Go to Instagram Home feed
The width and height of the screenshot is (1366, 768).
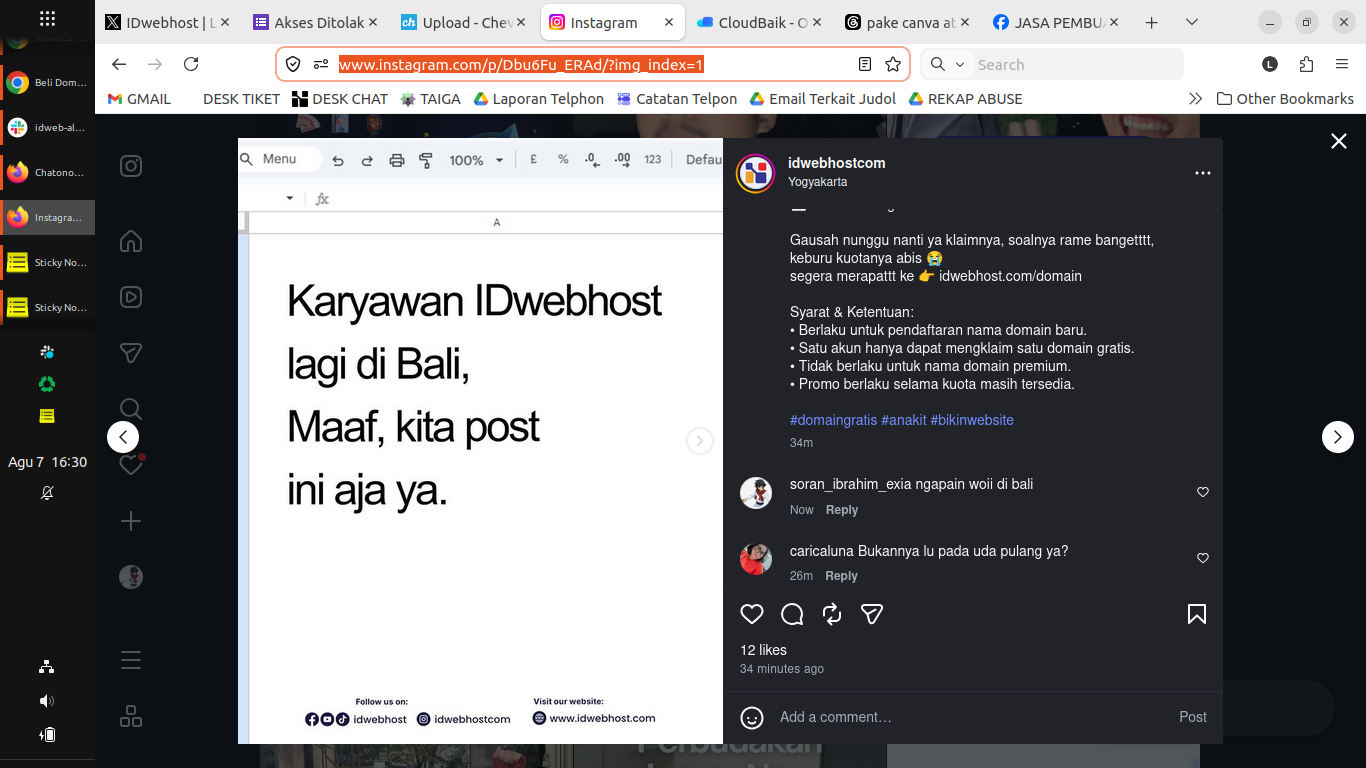(131, 241)
